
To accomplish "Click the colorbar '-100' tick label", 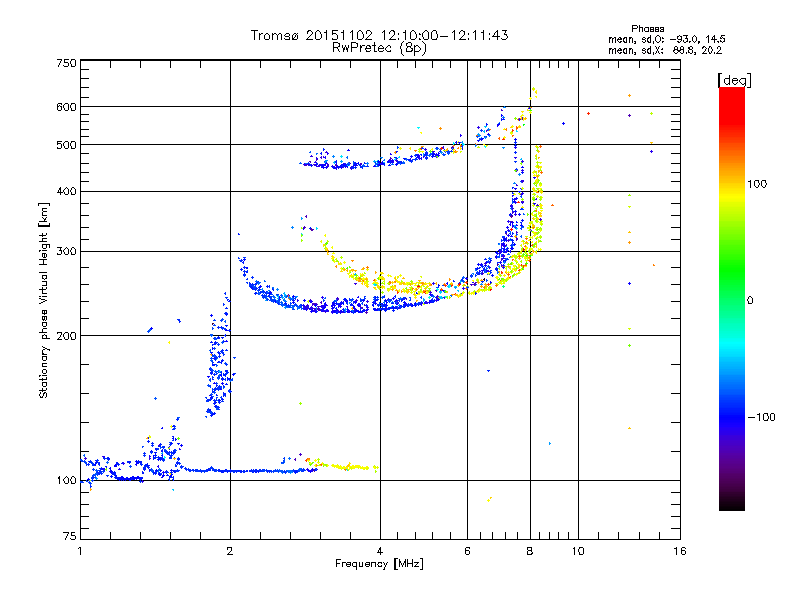I will pos(761,417).
